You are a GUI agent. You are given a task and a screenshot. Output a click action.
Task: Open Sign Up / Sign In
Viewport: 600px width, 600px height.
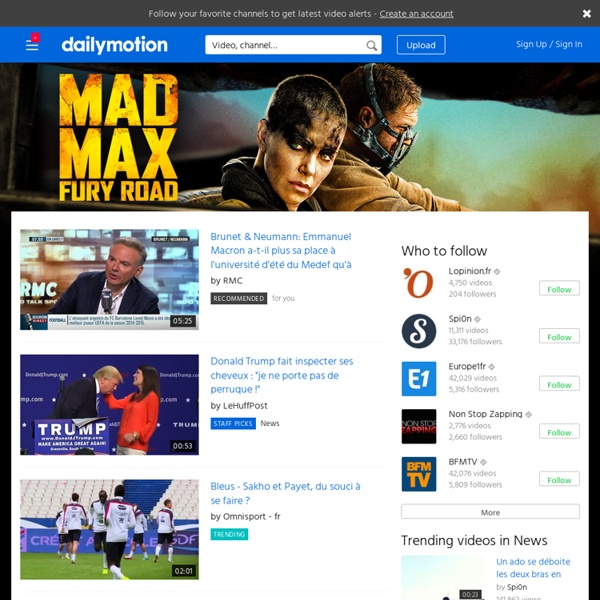[548, 45]
